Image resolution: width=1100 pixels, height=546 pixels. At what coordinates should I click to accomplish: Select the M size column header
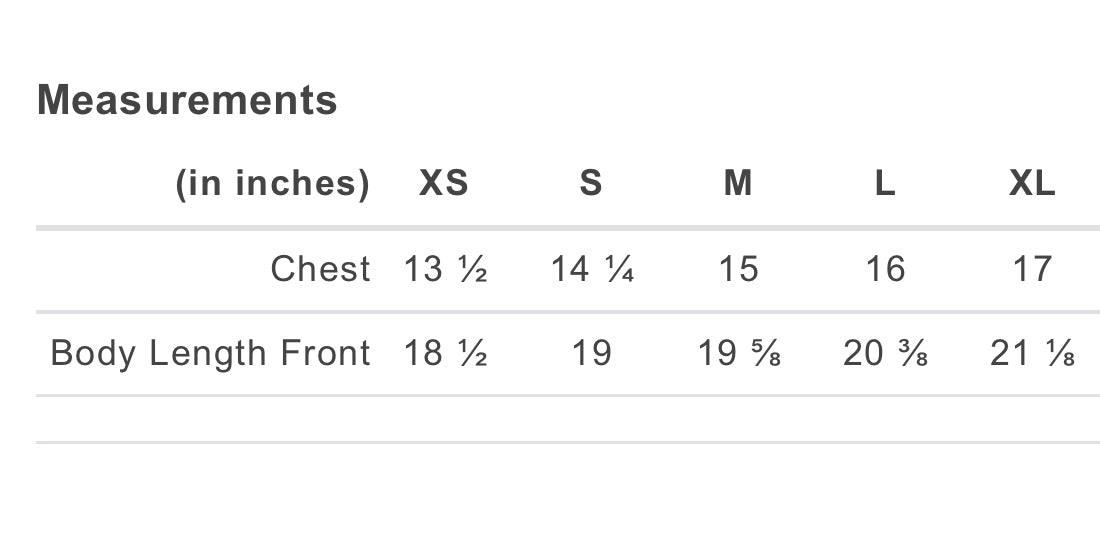tap(738, 184)
